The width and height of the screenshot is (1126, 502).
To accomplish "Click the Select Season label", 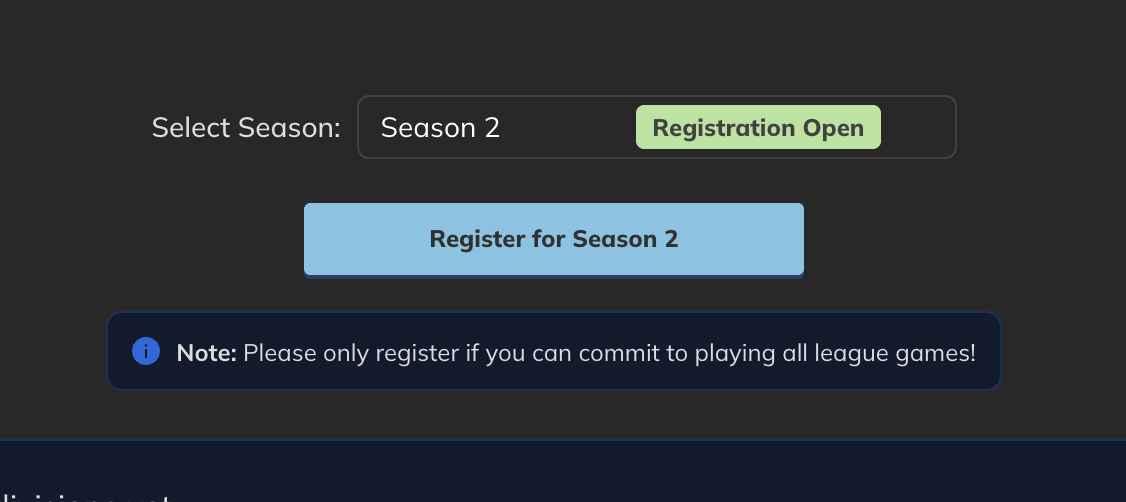I will [246, 128].
